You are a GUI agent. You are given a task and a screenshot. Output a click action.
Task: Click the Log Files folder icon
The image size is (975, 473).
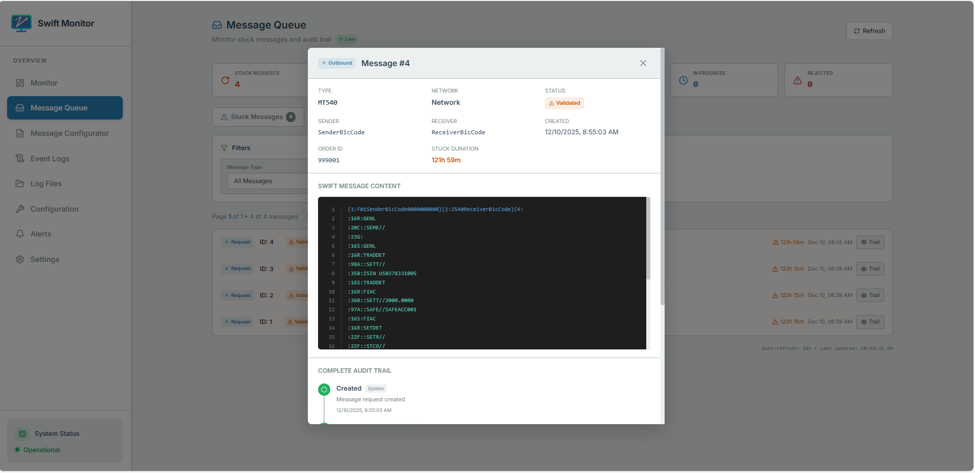tap(20, 183)
